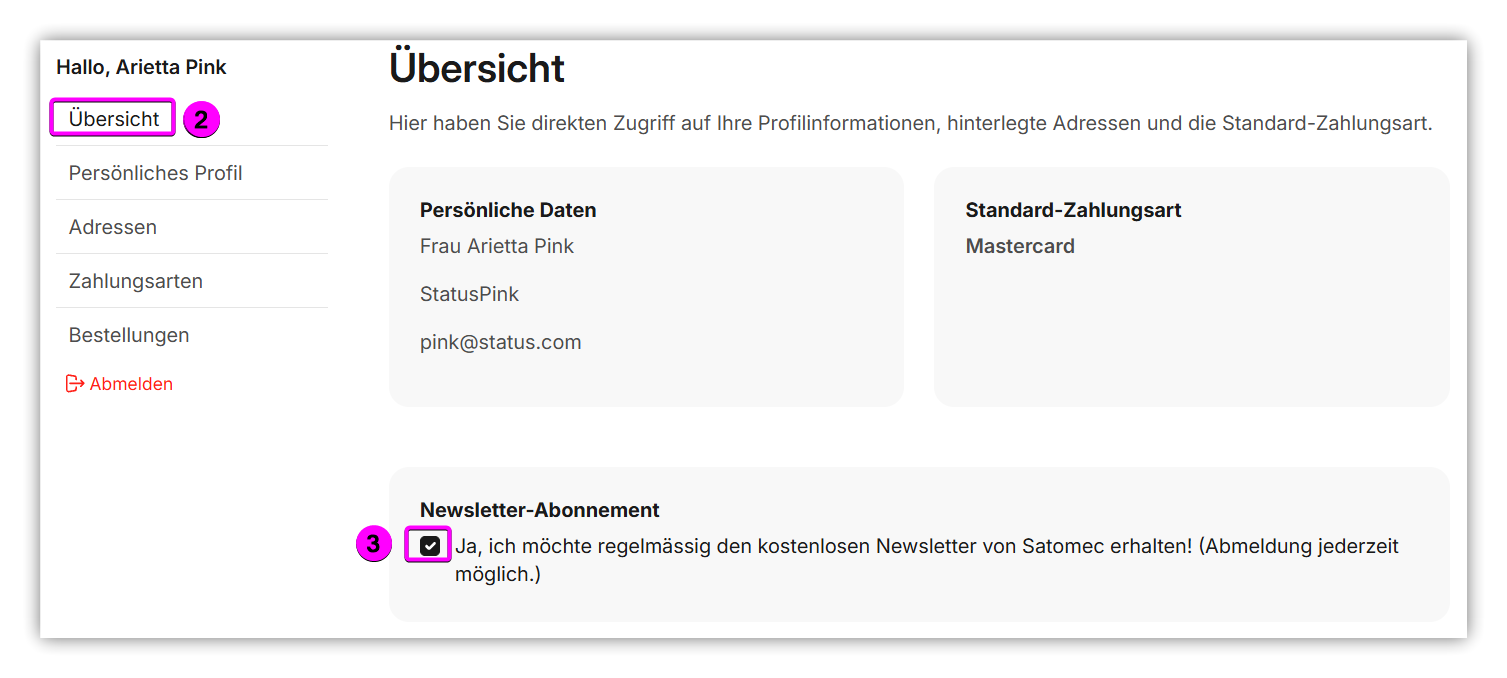
Task: Click the pink@status.com email address
Action: 500,342
